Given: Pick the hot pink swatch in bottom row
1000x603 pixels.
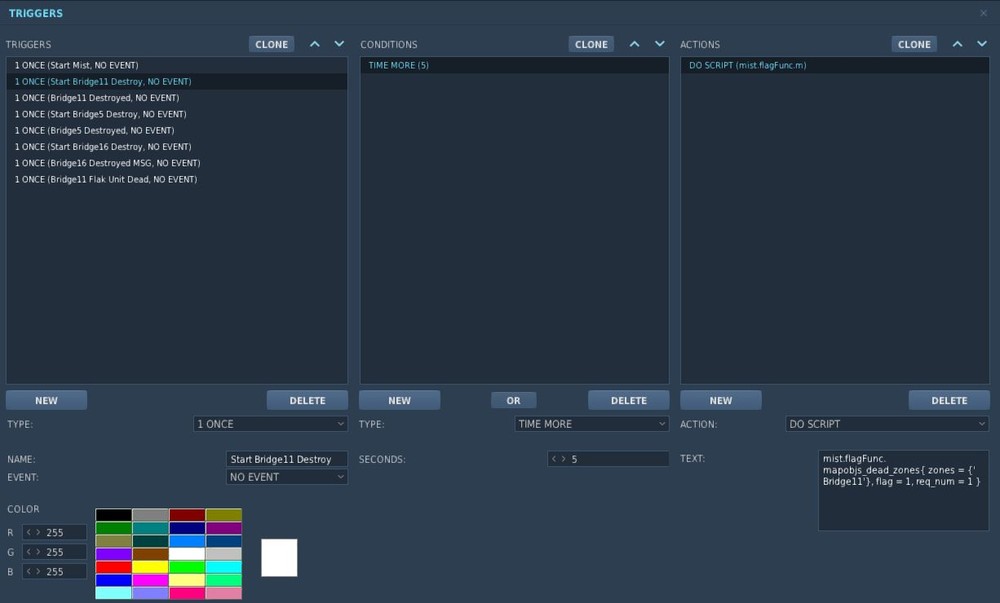Looking at the screenshot, I should click(187, 593).
